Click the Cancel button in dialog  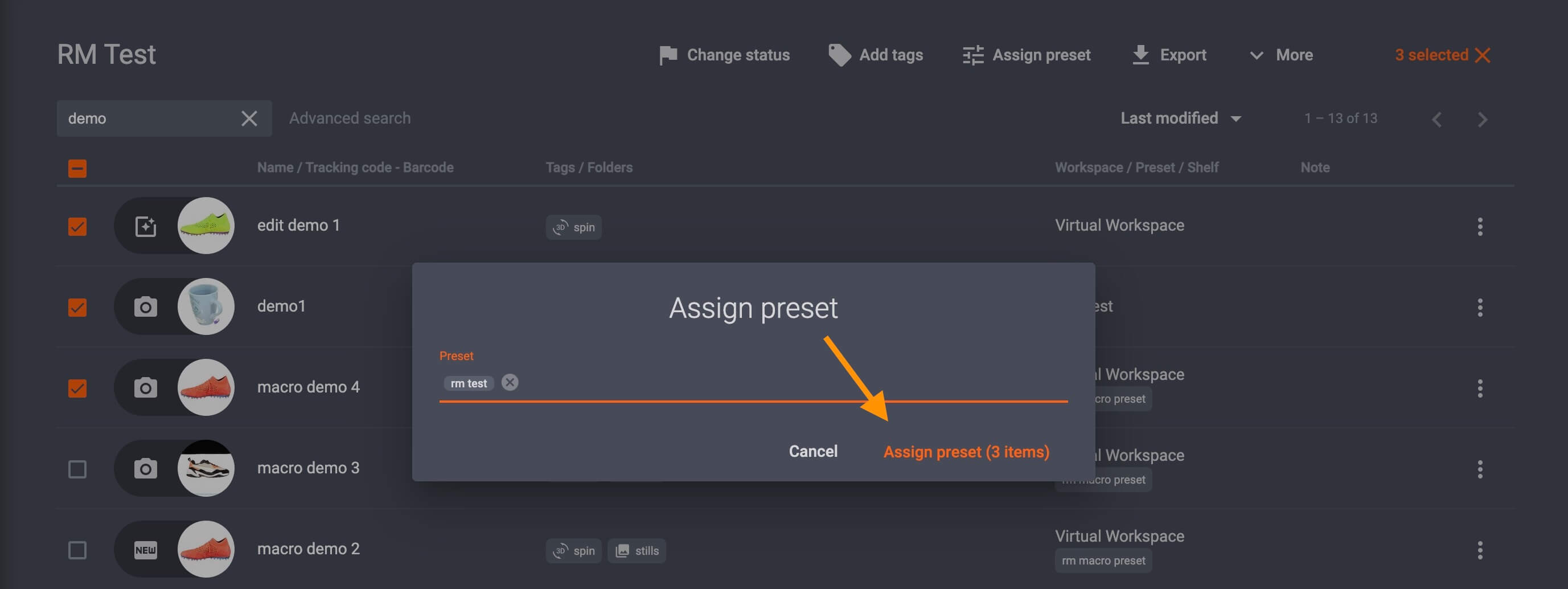[x=813, y=451]
